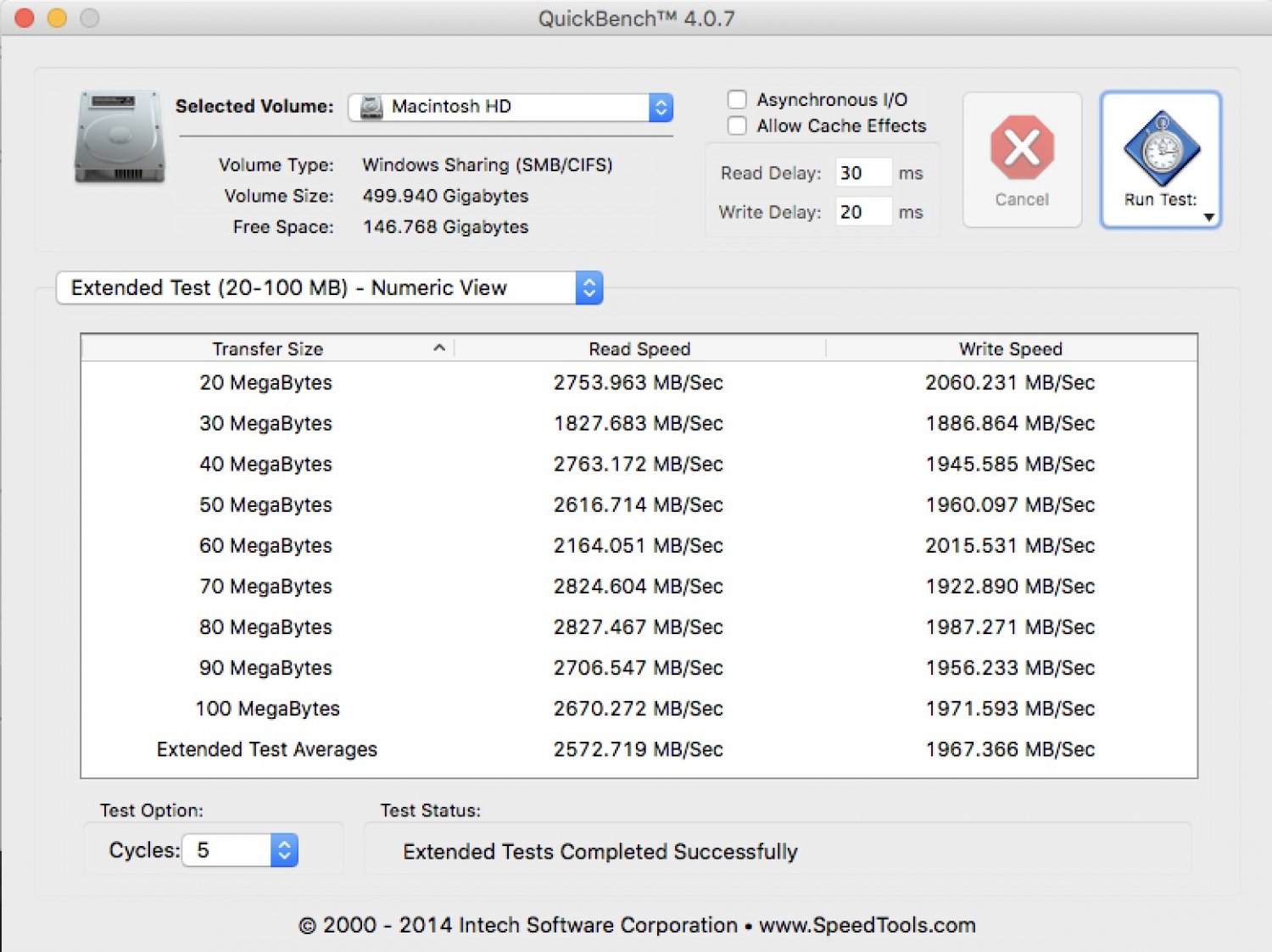
Task: Sort by Write Speed column header
Action: click(x=1011, y=349)
